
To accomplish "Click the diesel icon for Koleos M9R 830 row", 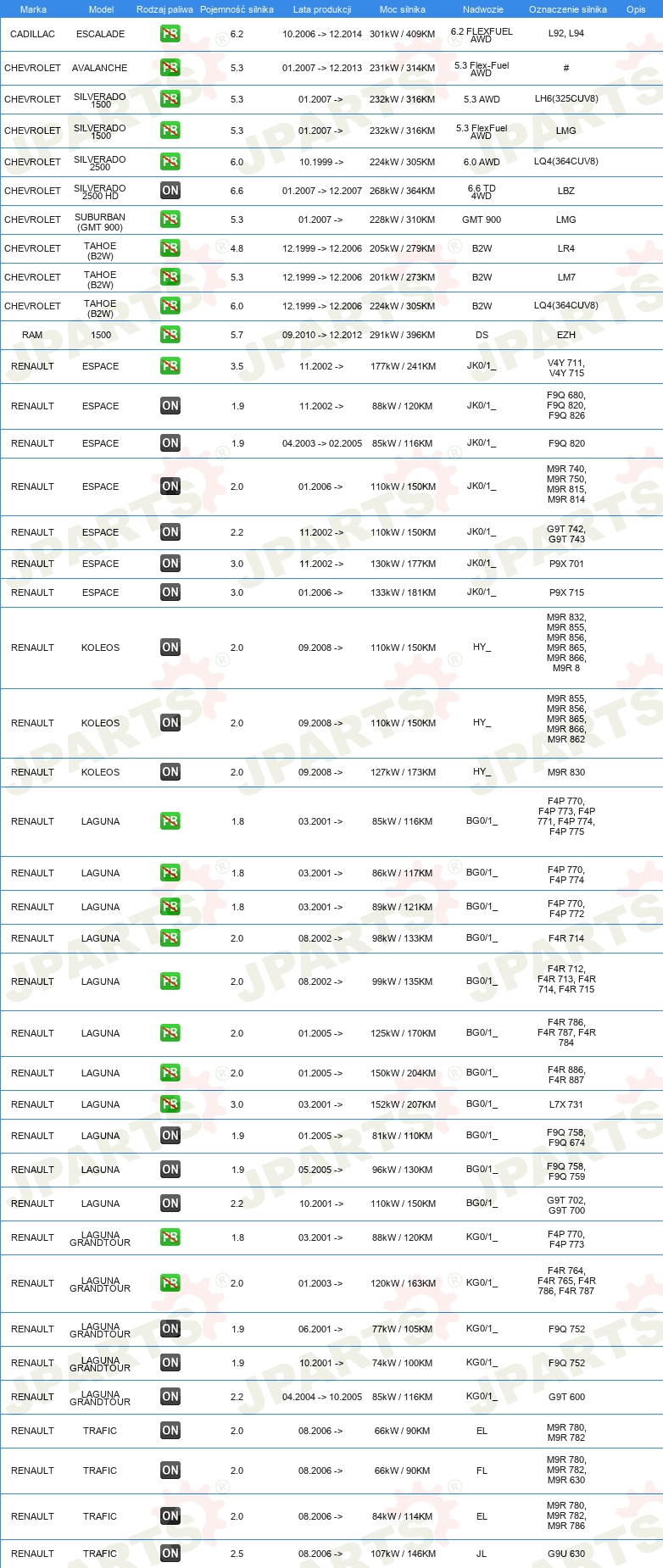I will pos(170,772).
